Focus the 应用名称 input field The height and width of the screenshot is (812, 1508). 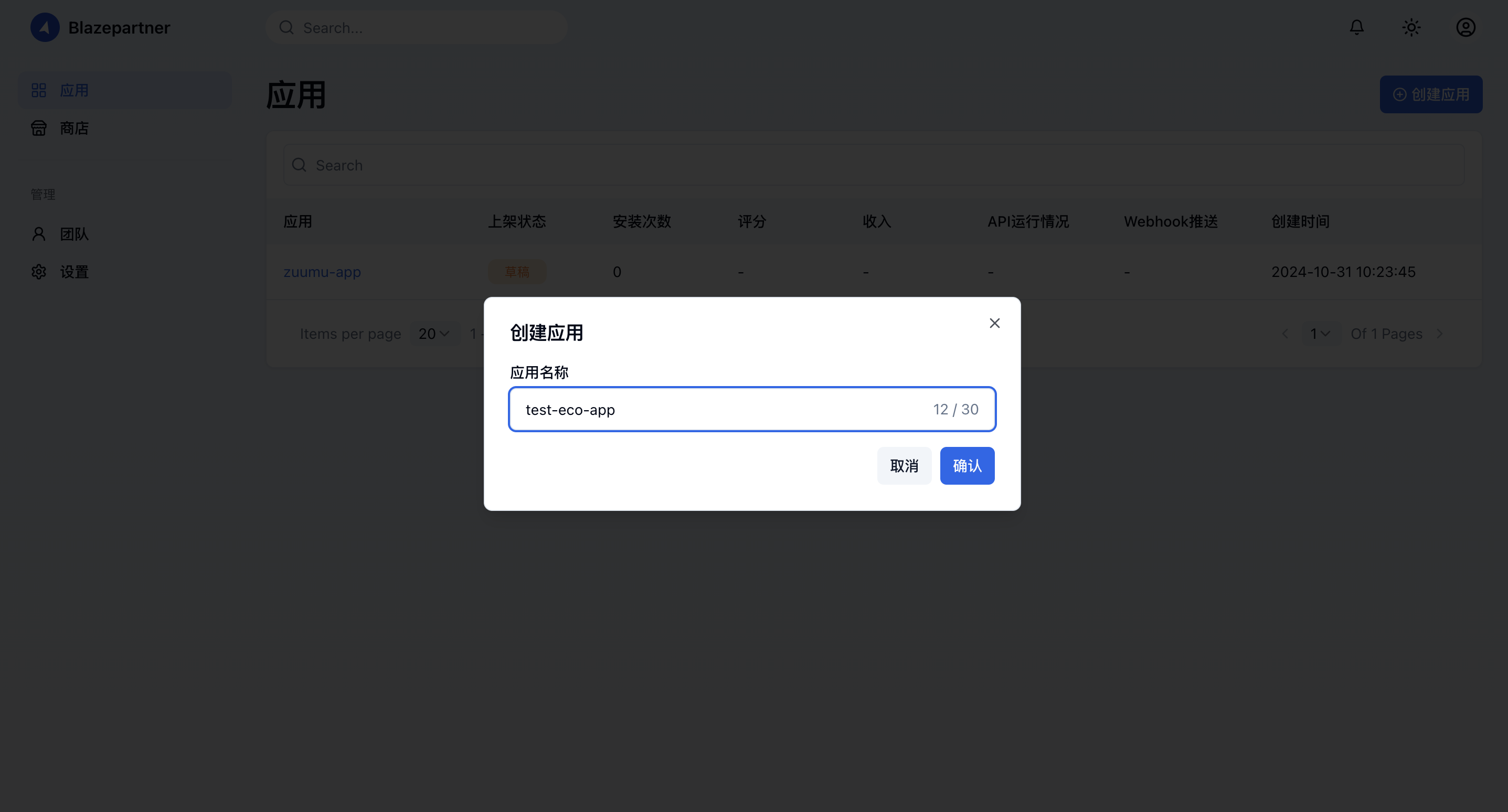(x=752, y=409)
